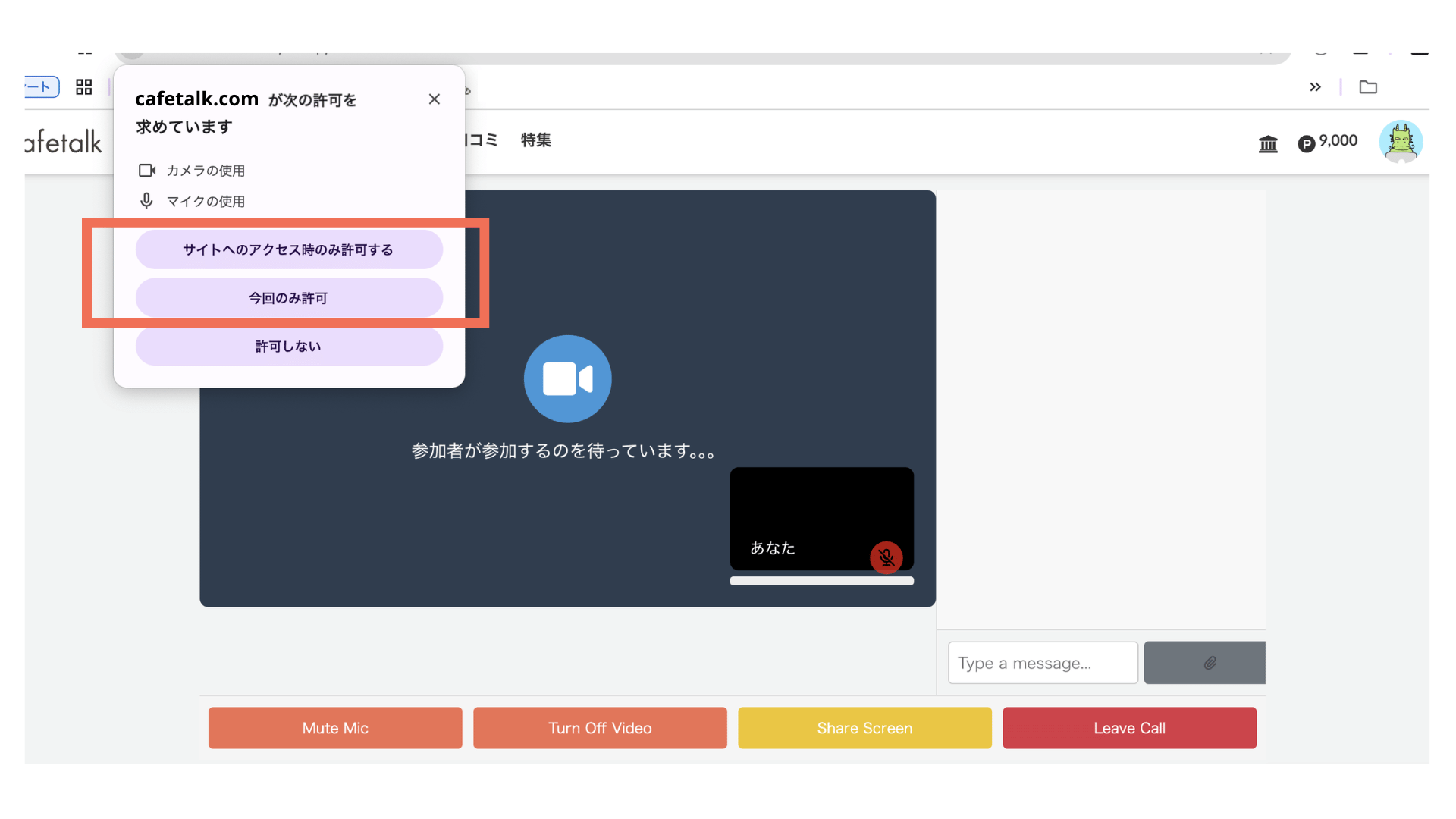The height and width of the screenshot is (819, 1456).
Task: Open the 9,000 points balance
Action: click(x=1328, y=142)
